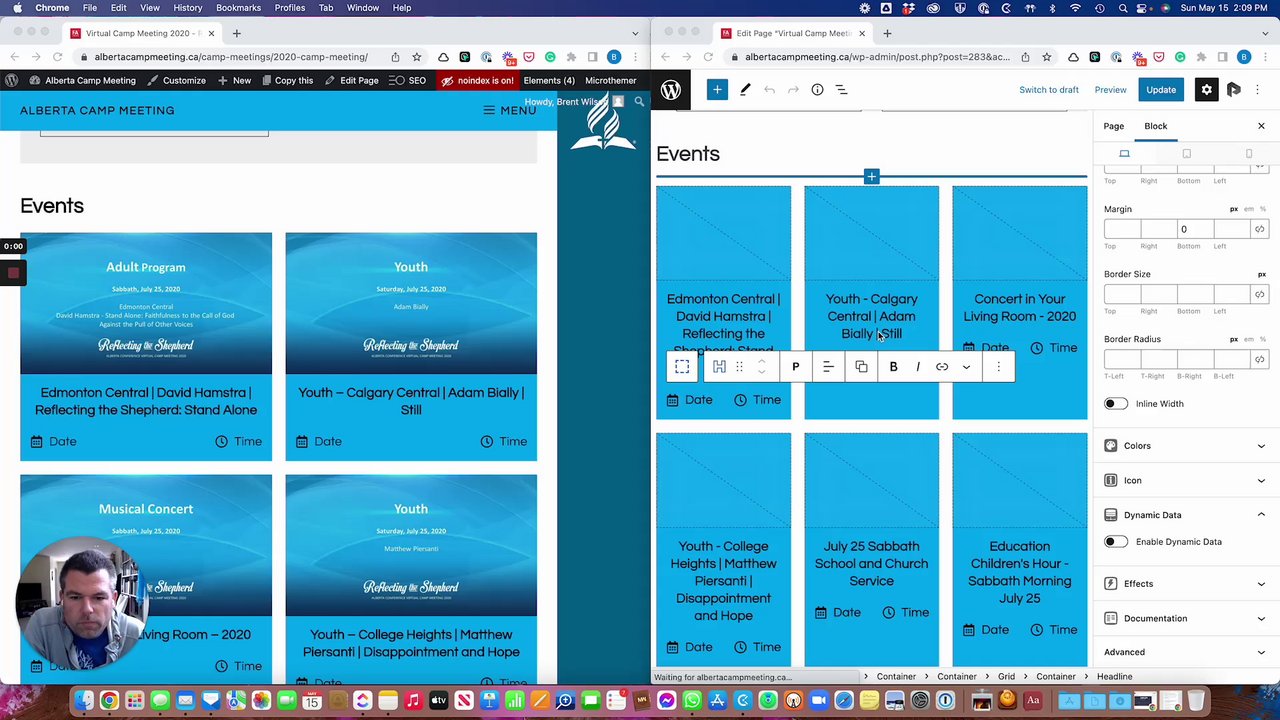1280x720 pixels.
Task: Insert a link via block toolbar
Action: tap(942, 367)
